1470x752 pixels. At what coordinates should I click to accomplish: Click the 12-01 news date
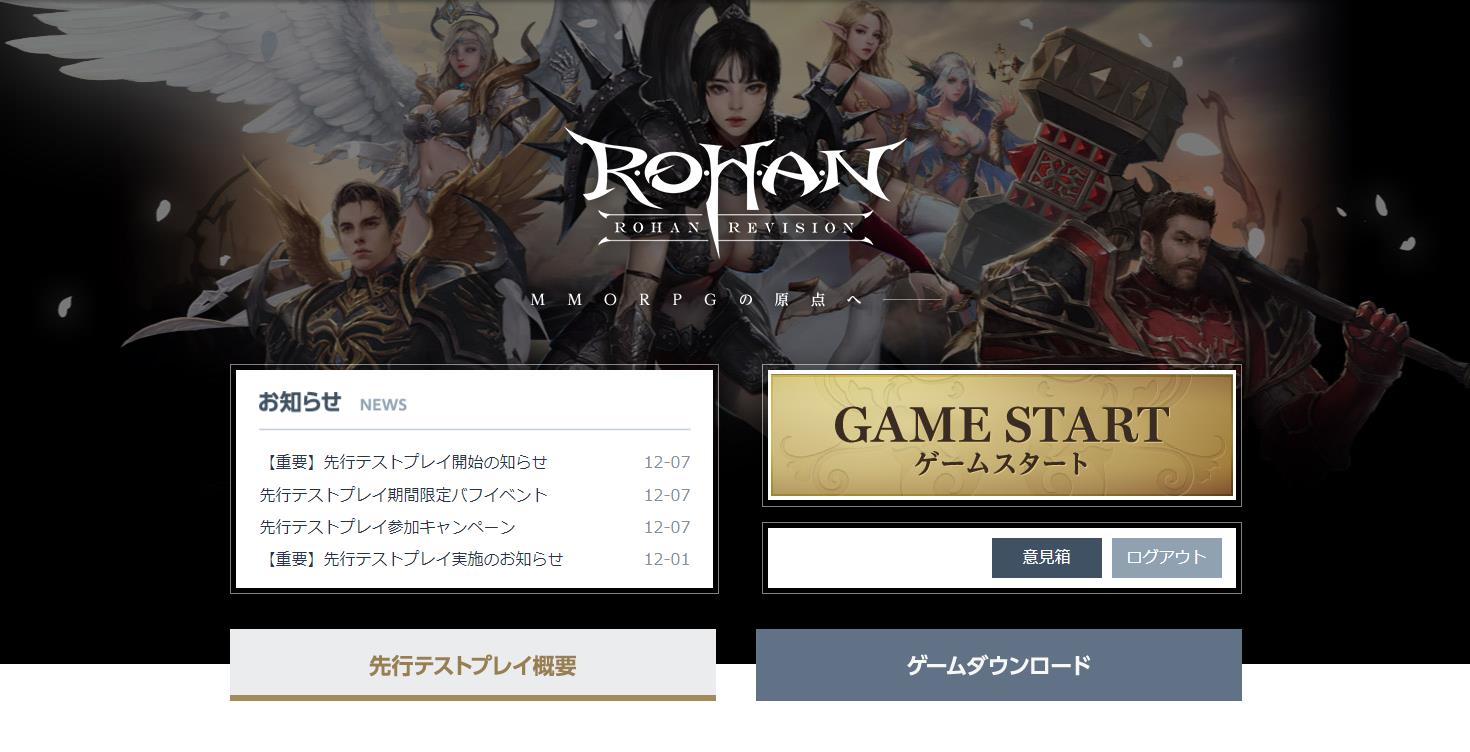coord(667,559)
